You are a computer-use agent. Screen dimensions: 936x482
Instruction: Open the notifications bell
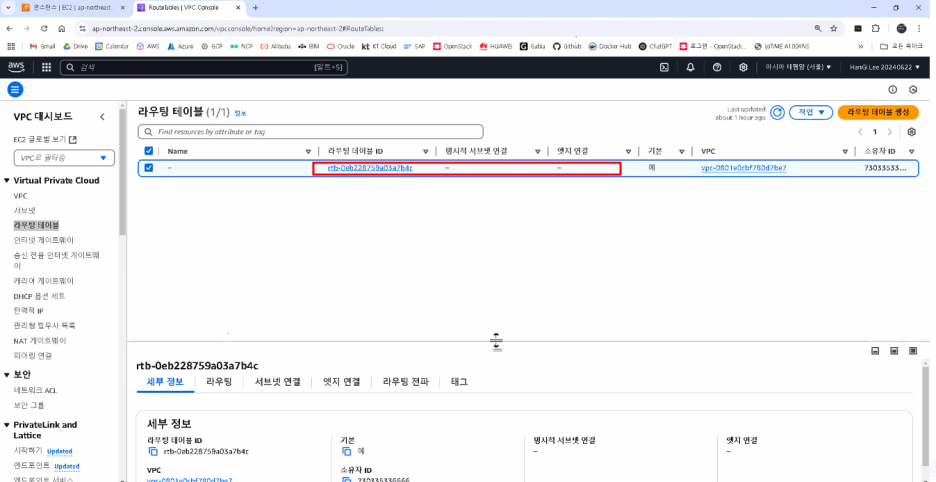(x=691, y=67)
